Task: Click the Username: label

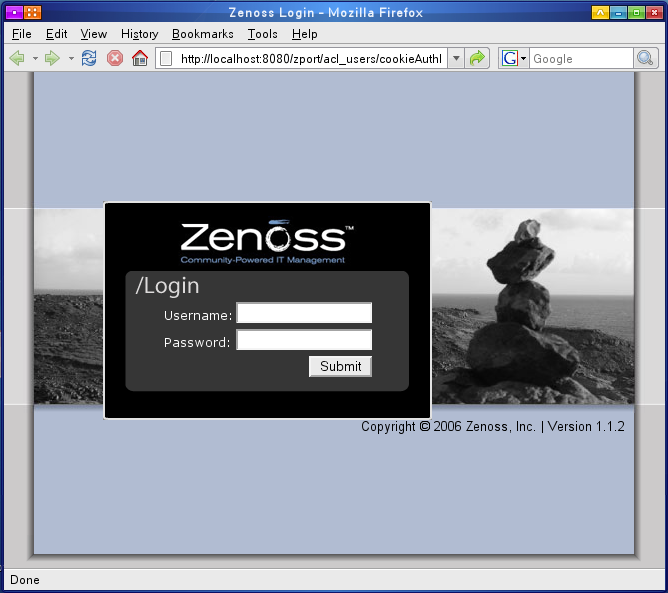Action: pos(198,315)
